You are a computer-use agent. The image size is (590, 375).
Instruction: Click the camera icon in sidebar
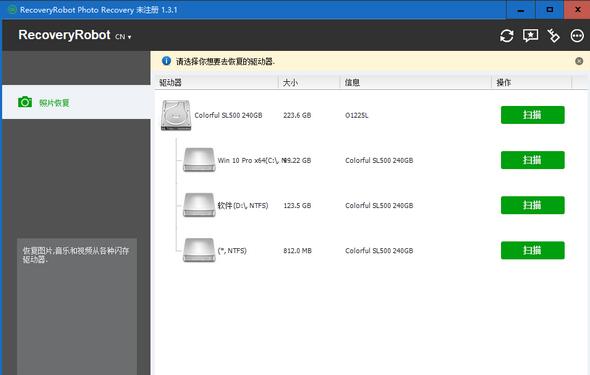click(x=25, y=102)
